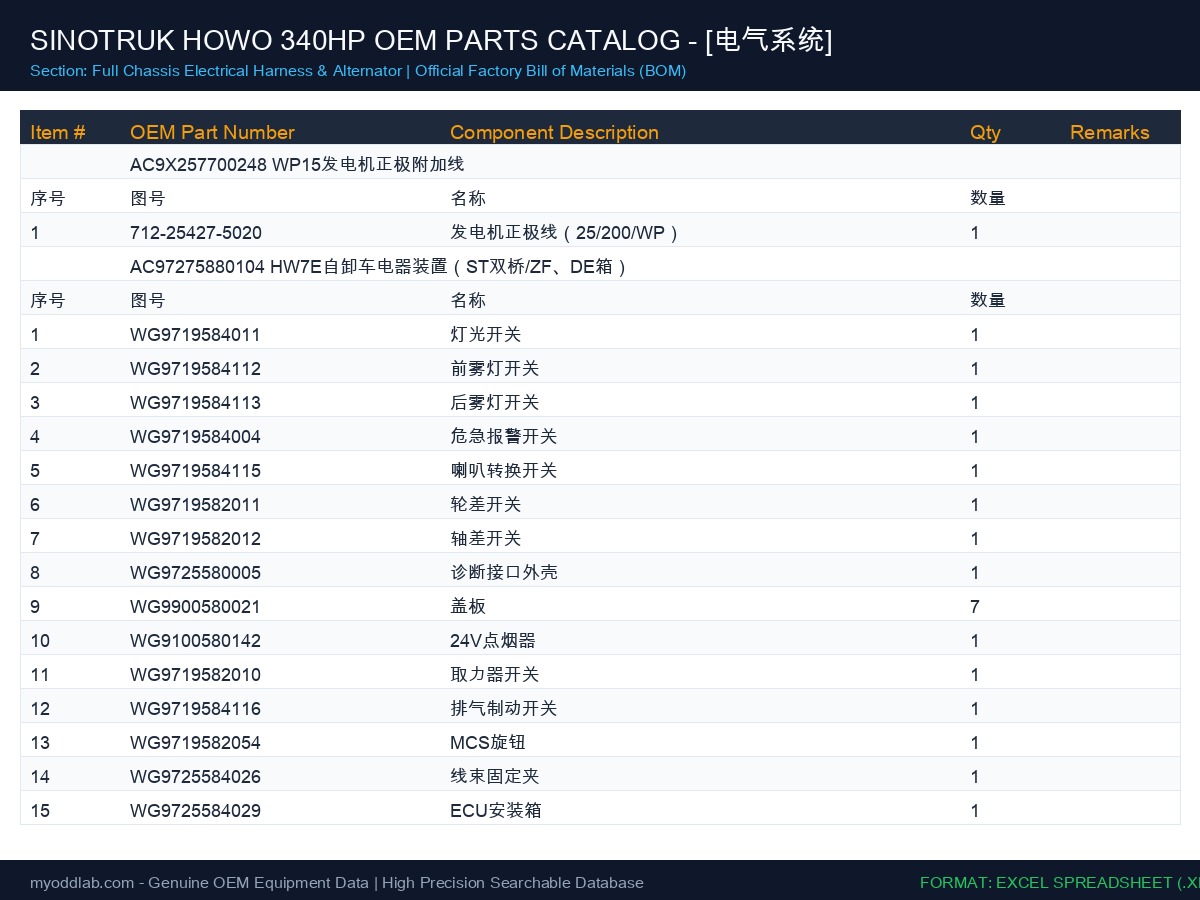Select part number 712-25427-5020
This screenshot has width=1200, height=900.
tap(196, 233)
